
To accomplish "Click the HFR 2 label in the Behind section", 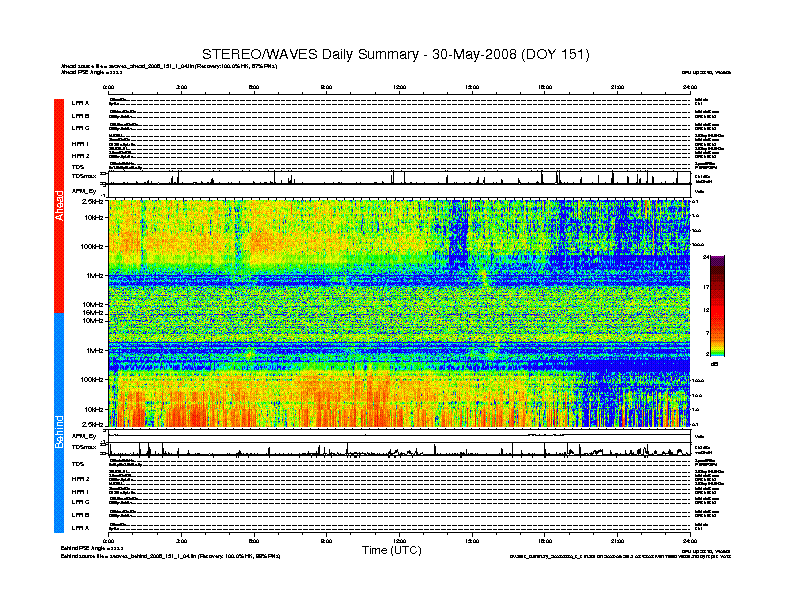I will [x=80, y=479].
